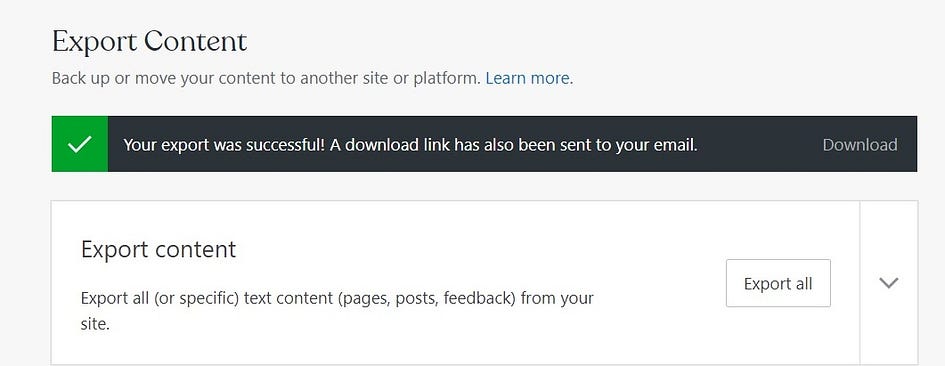
Task: Show specific export options via down arrow
Action: click(x=888, y=282)
